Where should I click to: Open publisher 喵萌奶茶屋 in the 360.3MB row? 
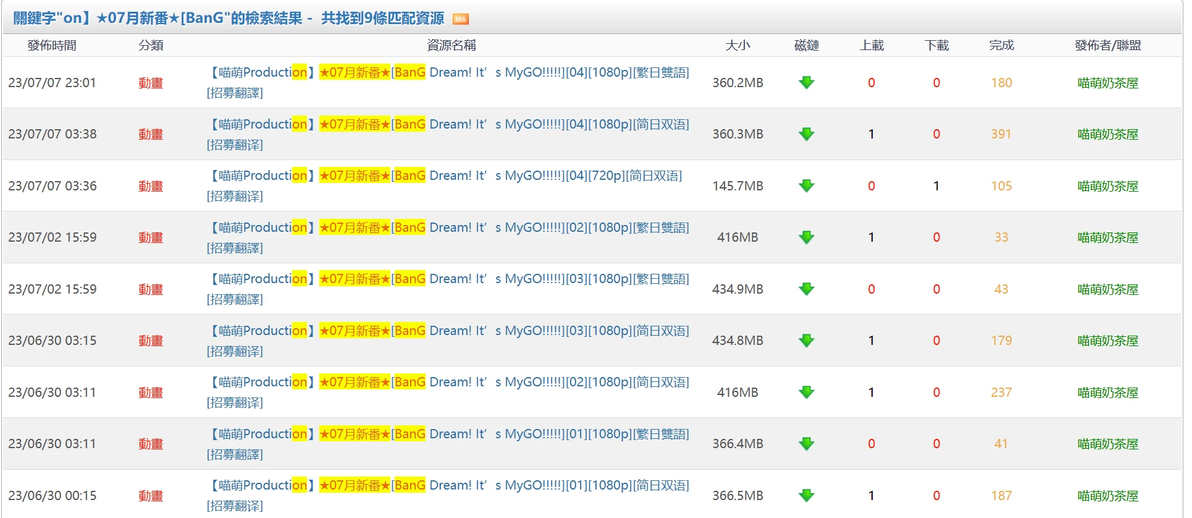pyautogui.click(x=1108, y=135)
